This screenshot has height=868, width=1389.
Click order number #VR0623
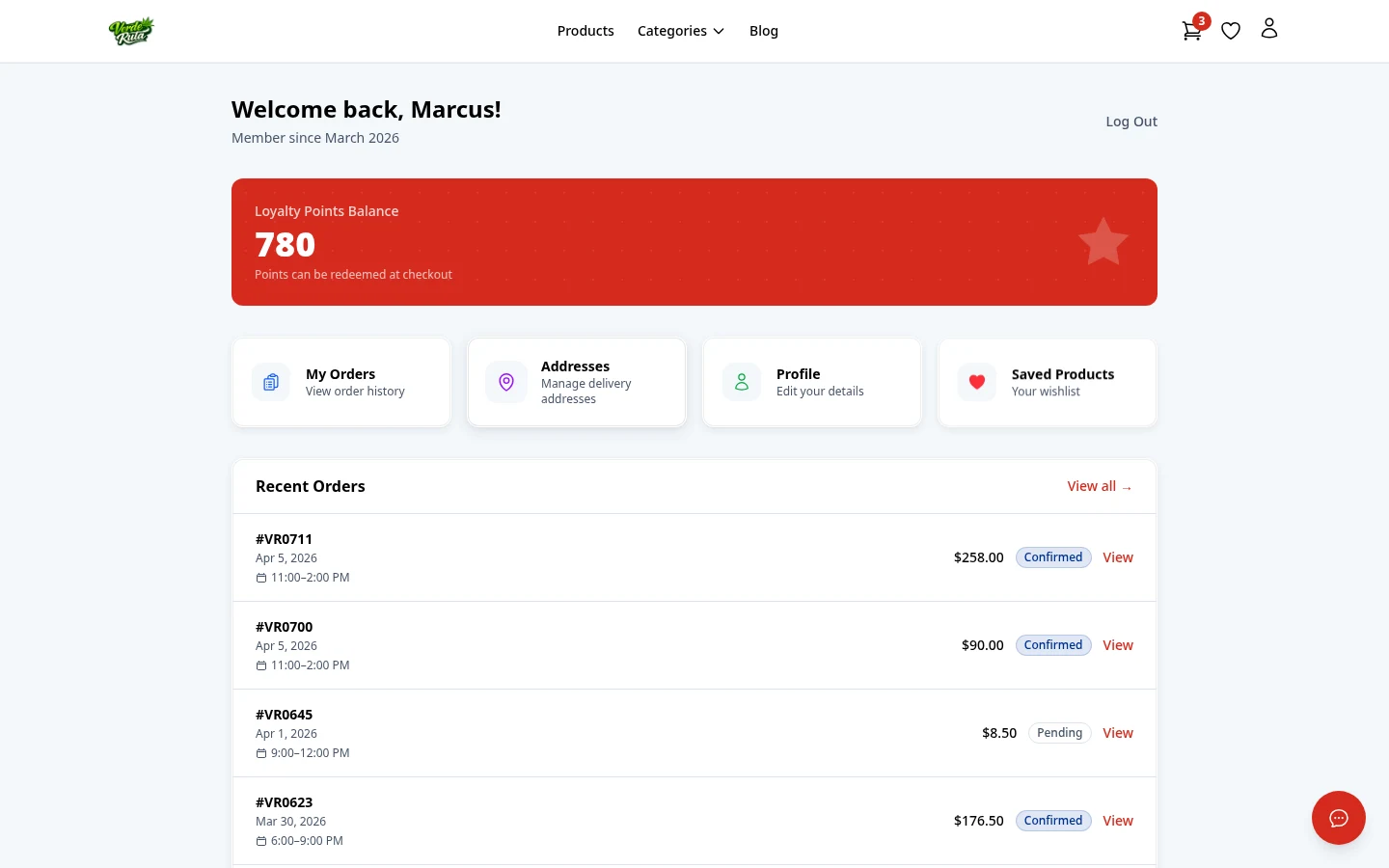284,801
